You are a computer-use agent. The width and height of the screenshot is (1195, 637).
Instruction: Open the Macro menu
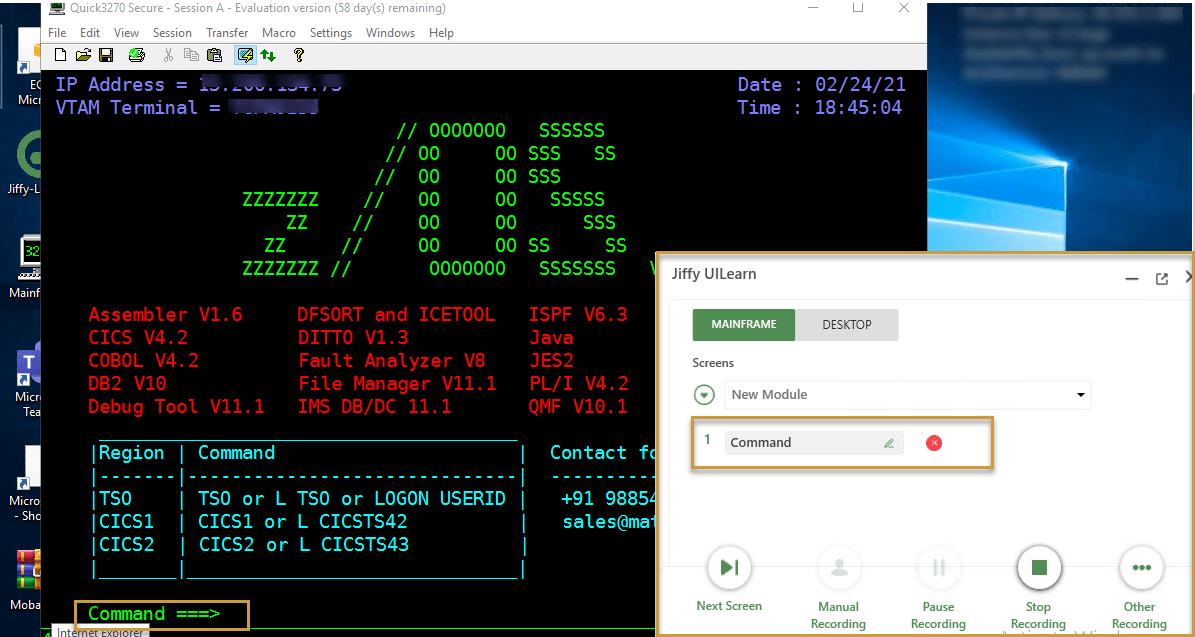278,32
